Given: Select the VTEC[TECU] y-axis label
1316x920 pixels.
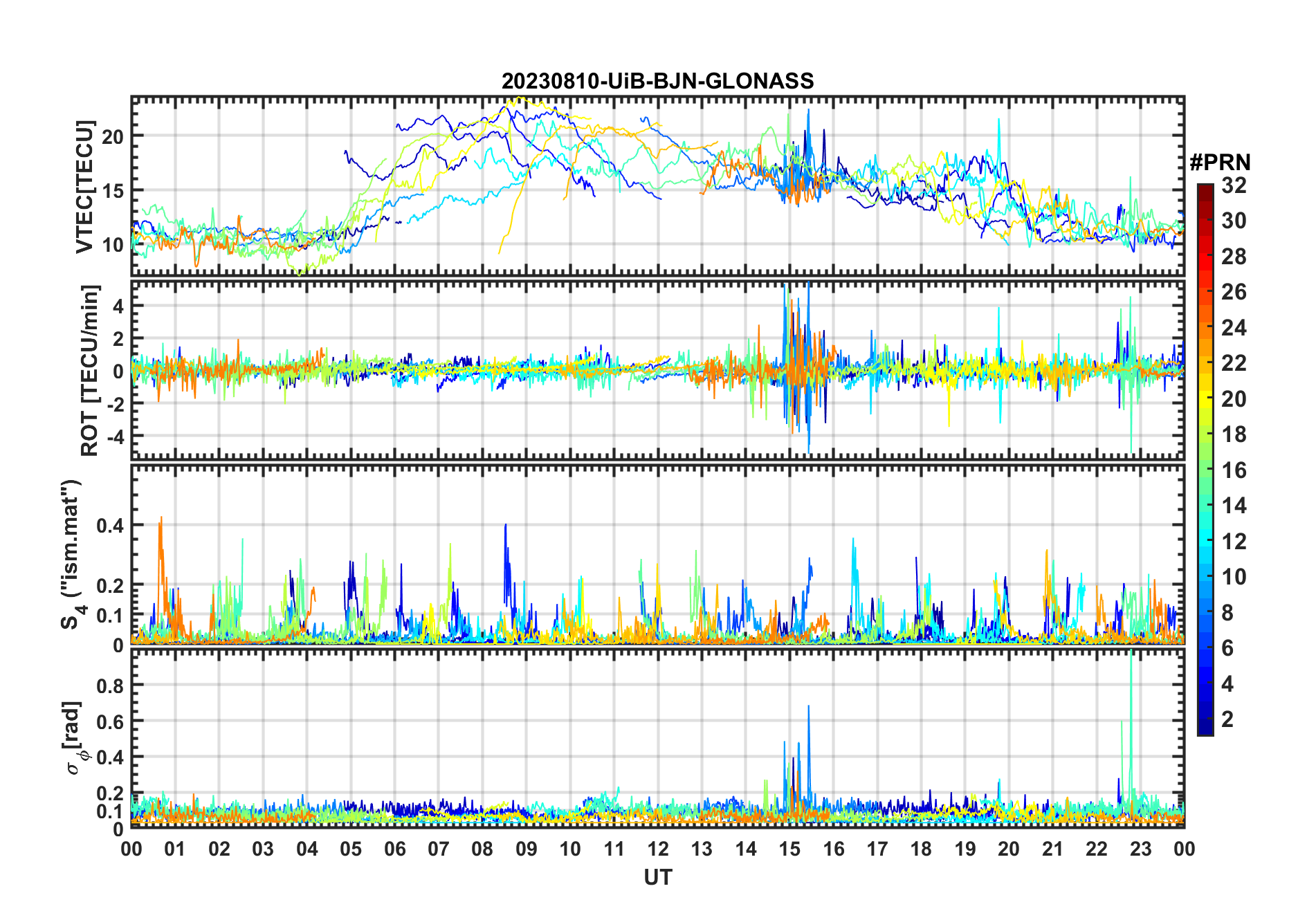Looking at the screenshot, I should (x=84, y=187).
